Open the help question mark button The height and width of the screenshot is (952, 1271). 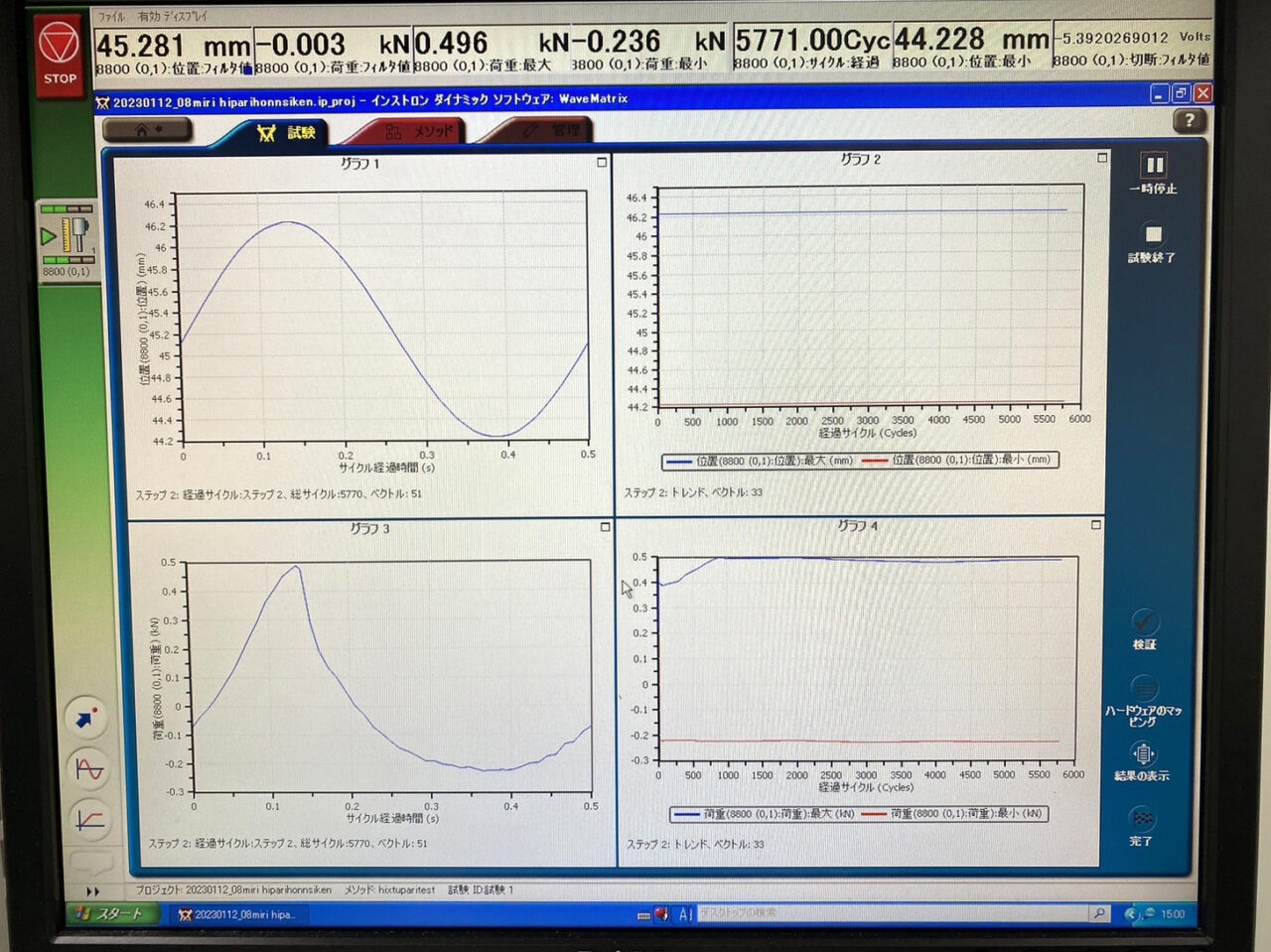[x=1189, y=121]
